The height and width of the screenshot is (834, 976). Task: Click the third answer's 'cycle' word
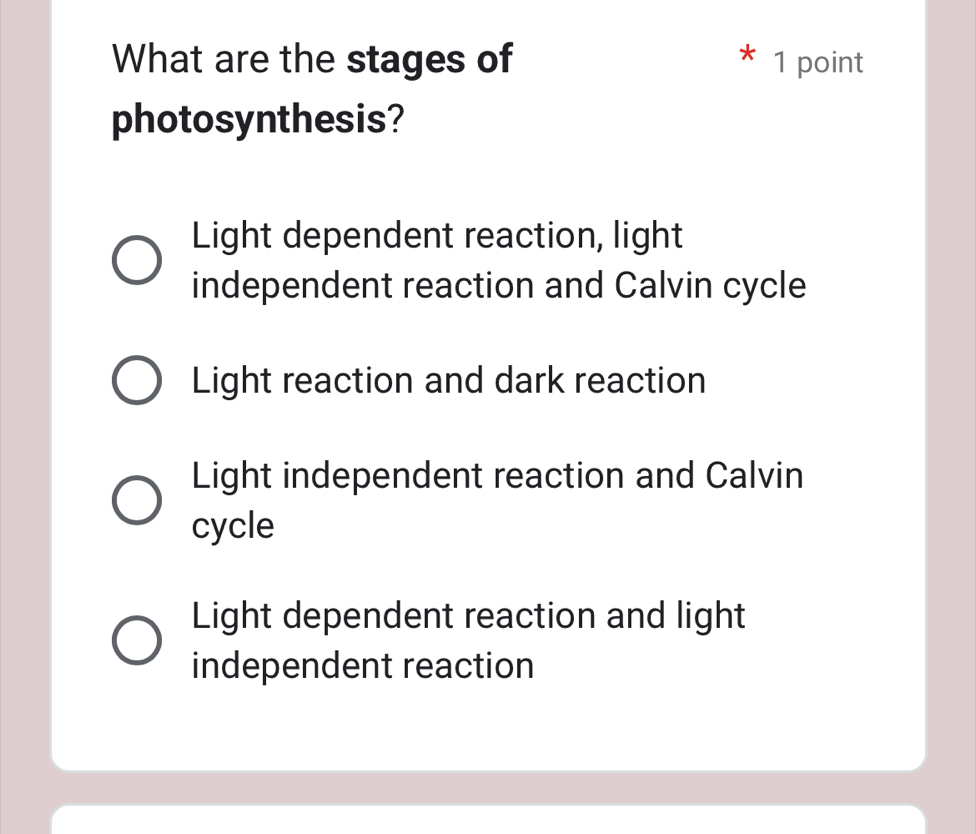click(231, 525)
